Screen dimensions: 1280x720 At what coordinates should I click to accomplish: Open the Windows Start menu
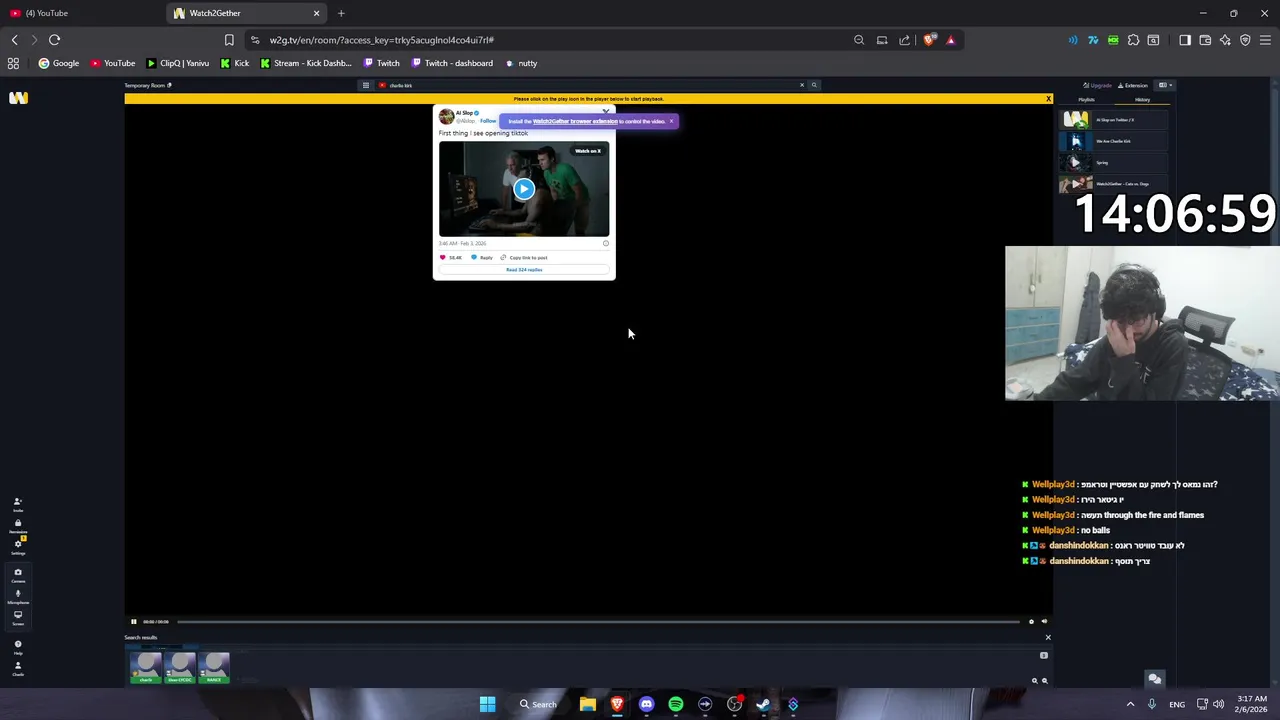[x=487, y=704]
